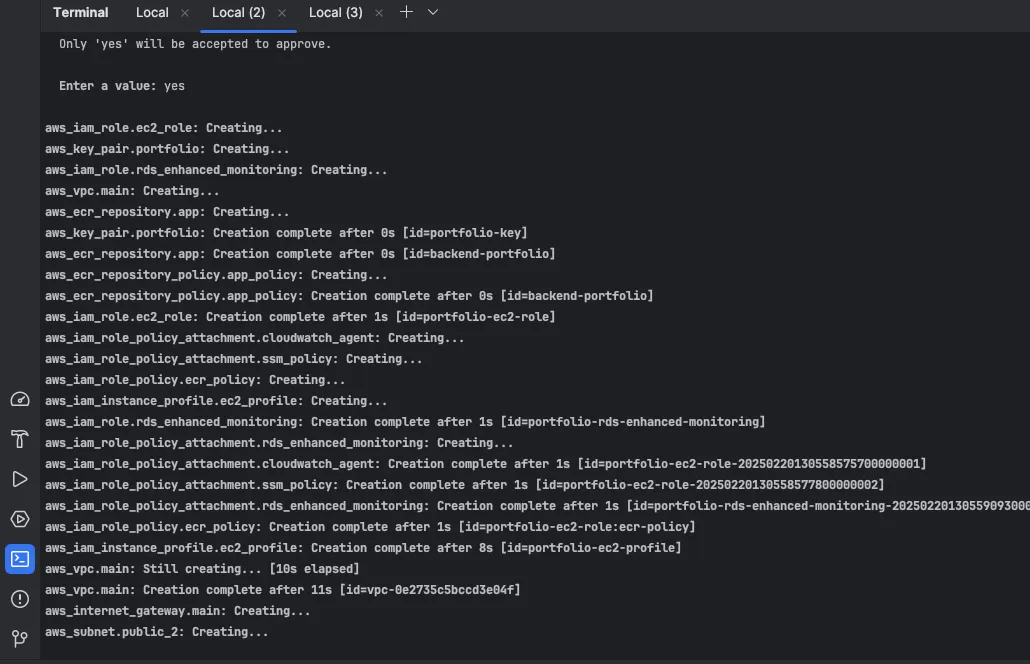This screenshot has height=664, width=1030.
Task: Switch to the Local (3) terminal tab
Action: click(336, 12)
